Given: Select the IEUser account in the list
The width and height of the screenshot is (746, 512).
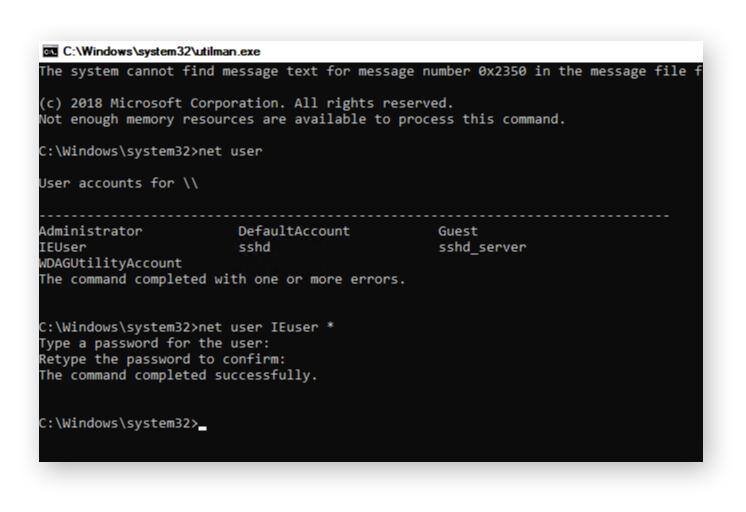Looking at the screenshot, I should (x=62, y=247).
